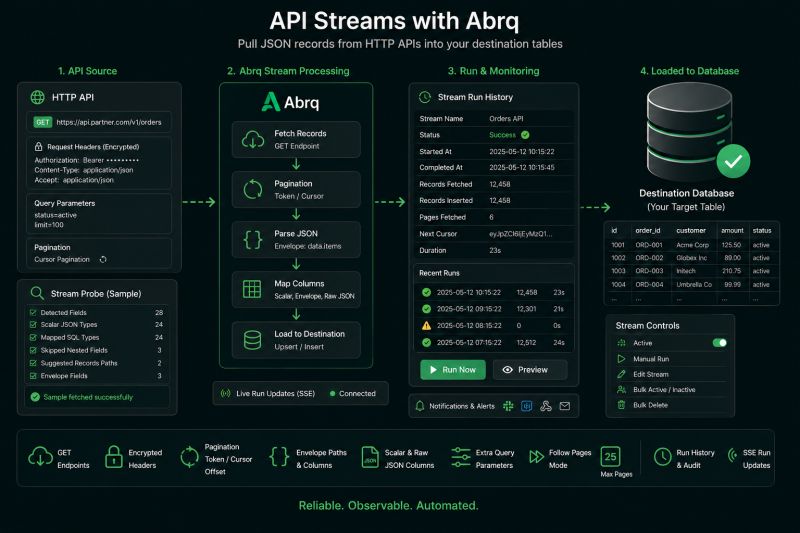Screen dimensions: 800x533
Task: Click the lock icon beside Request Headers
Action: (38, 146)
